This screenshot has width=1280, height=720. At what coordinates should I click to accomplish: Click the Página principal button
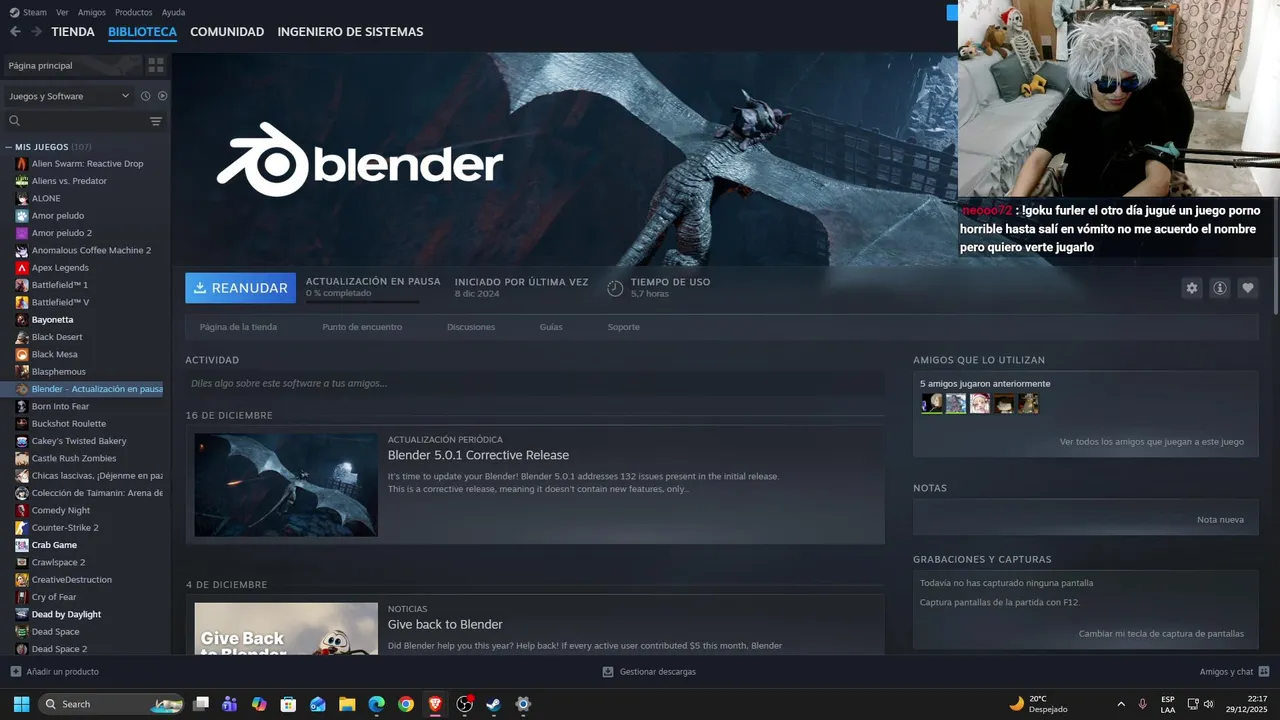click(x=72, y=65)
